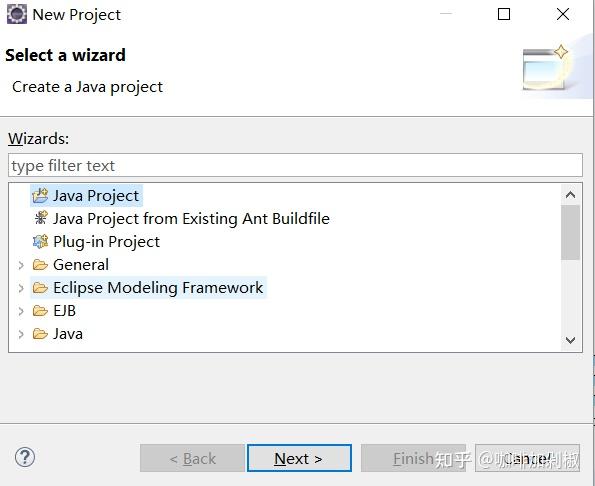Click the Java Project wizard icon
Viewport: 595px width, 486px height.
coord(40,196)
